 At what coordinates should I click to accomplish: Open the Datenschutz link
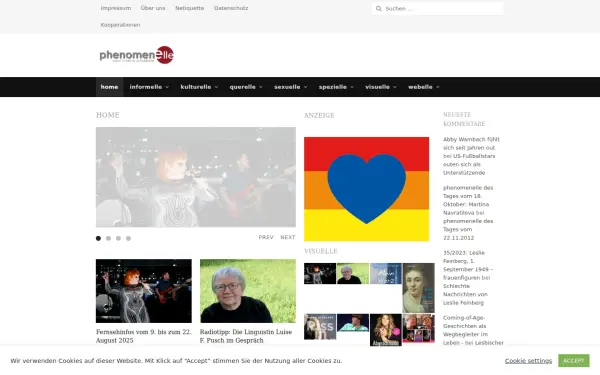pyautogui.click(x=231, y=8)
